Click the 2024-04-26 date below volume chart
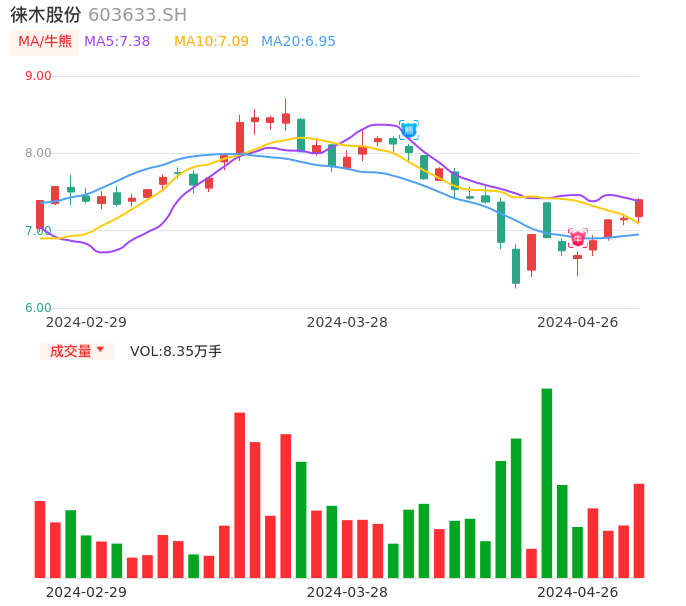This screenshot has width=686, height=606. coord(577,592)
